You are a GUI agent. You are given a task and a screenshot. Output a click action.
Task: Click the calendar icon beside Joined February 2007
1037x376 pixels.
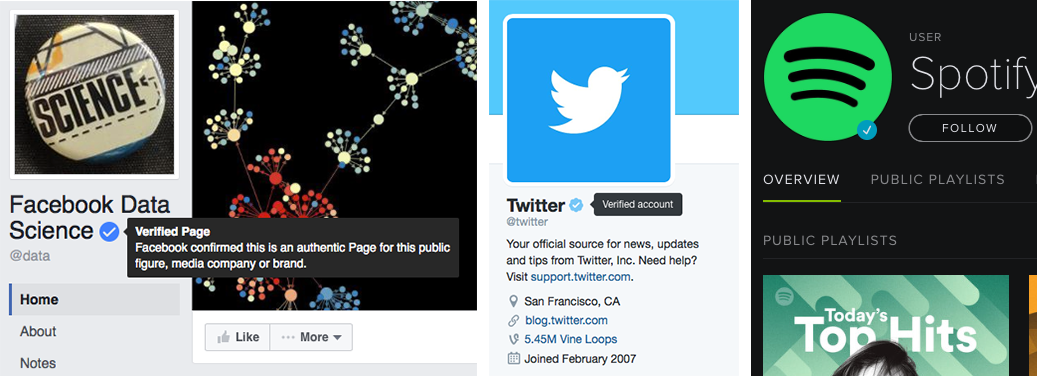[x=514, y=359]
